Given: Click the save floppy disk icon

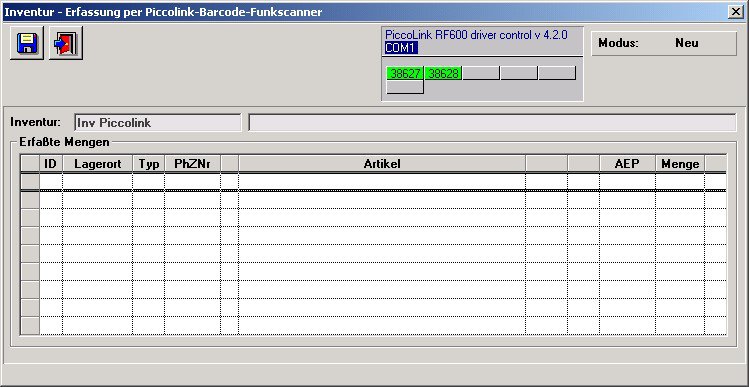Looking at the screenshot, I should click(27, 43).
